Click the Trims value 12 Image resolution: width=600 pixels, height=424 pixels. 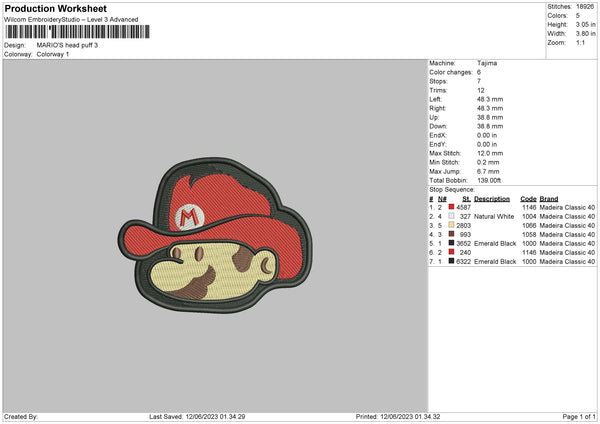[x=481, y=90]
